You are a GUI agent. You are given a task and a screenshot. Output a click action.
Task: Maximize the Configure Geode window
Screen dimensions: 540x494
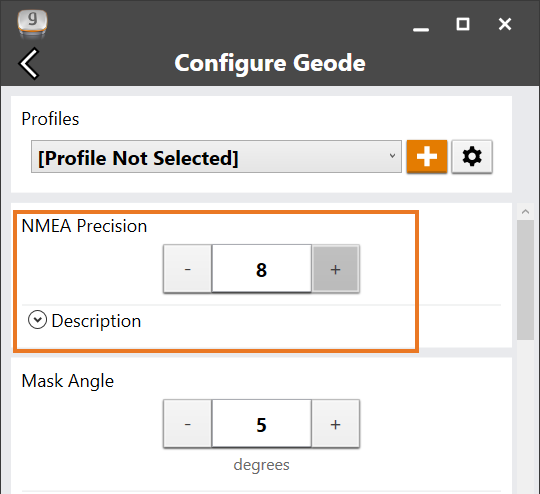pos(463,24)
